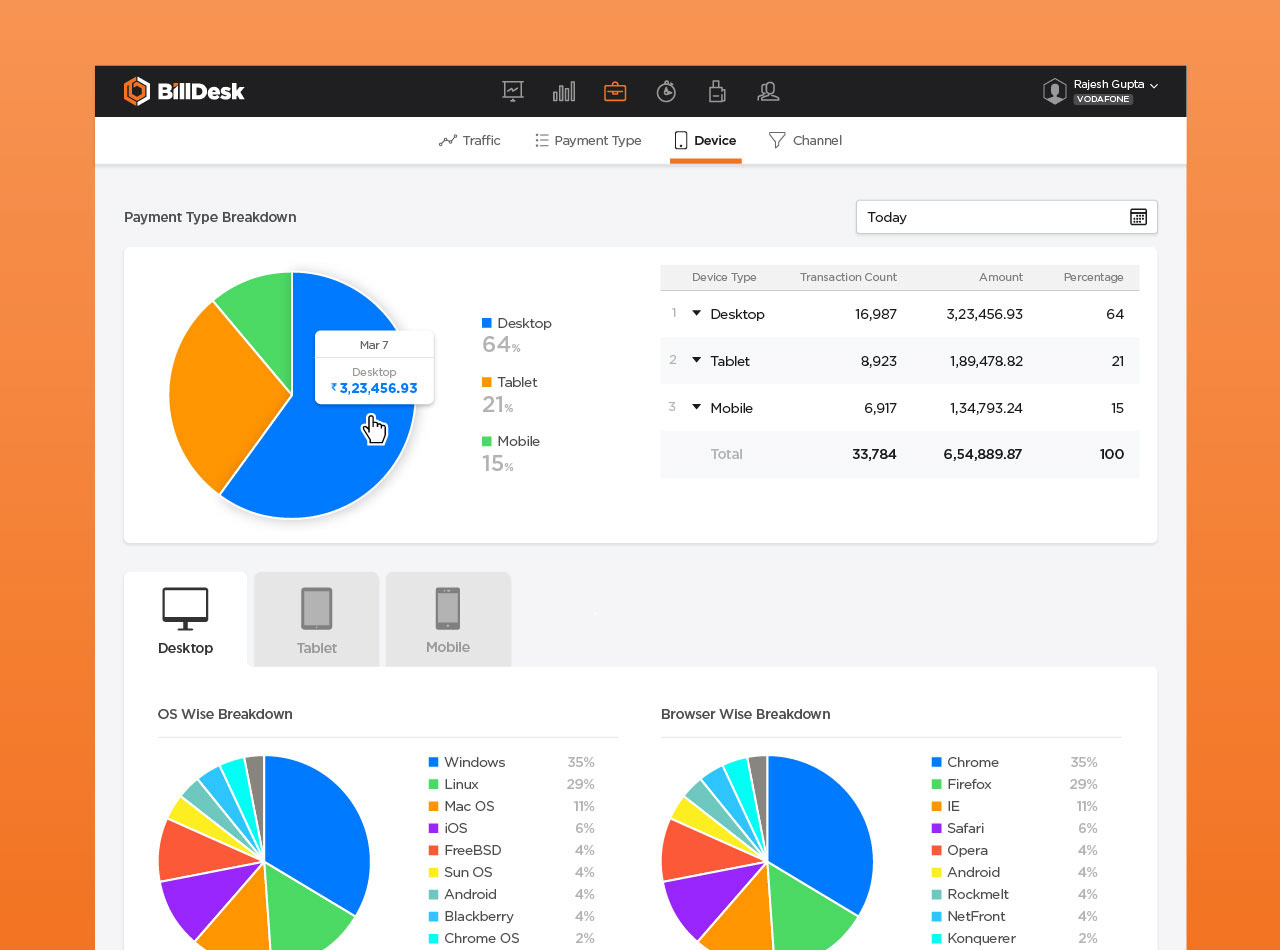
Task: Open the users icon in top nav
Action: point(768,92)
